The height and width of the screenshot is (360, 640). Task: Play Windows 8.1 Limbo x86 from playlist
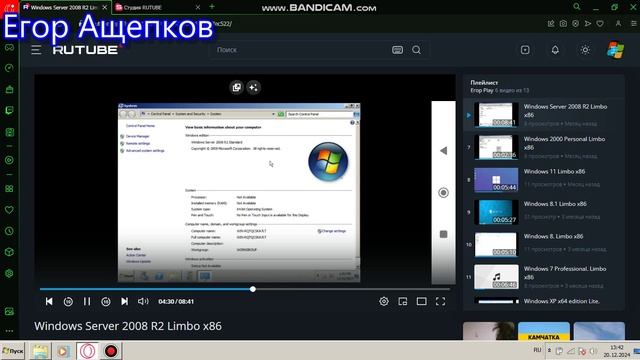[x=555, y=204]
